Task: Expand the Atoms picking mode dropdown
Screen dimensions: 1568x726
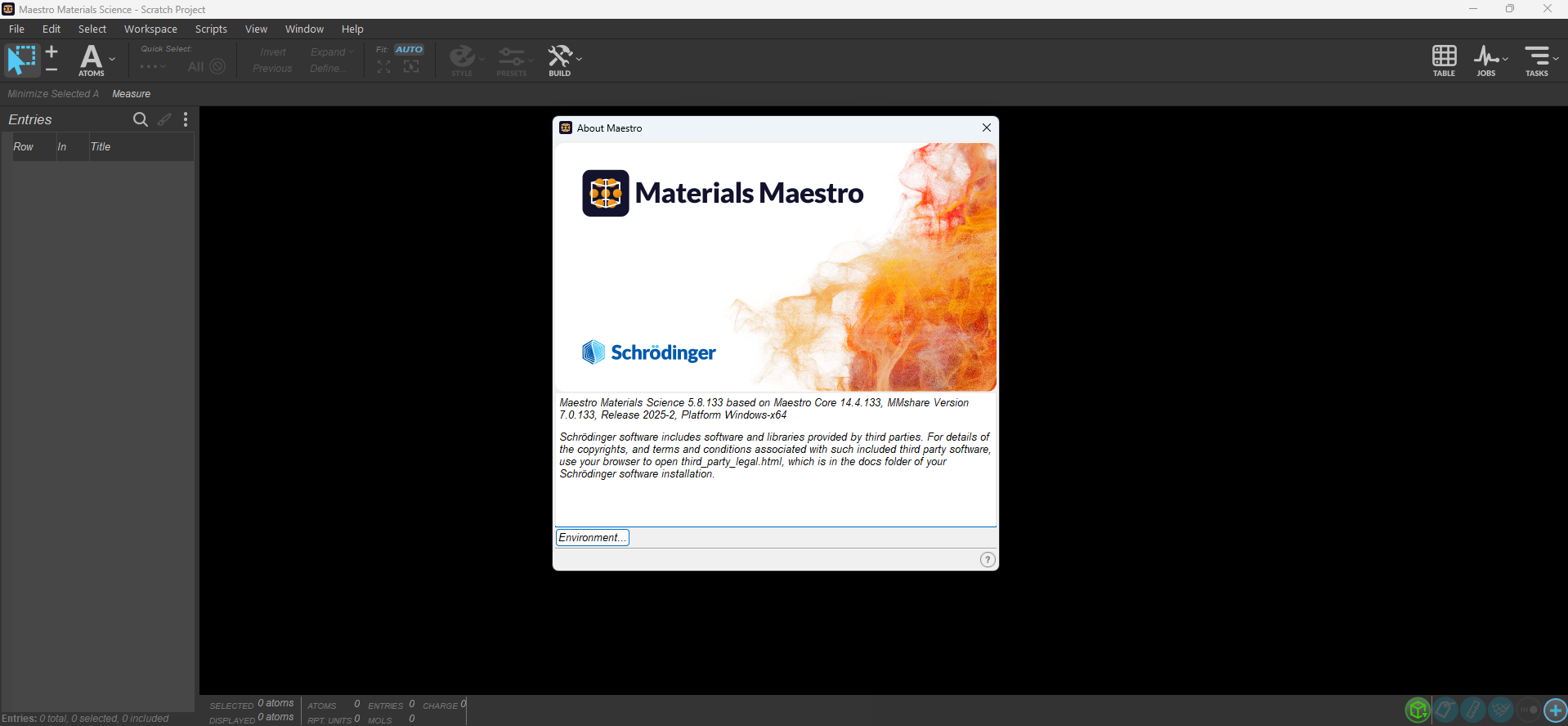Action: [112, 59]
